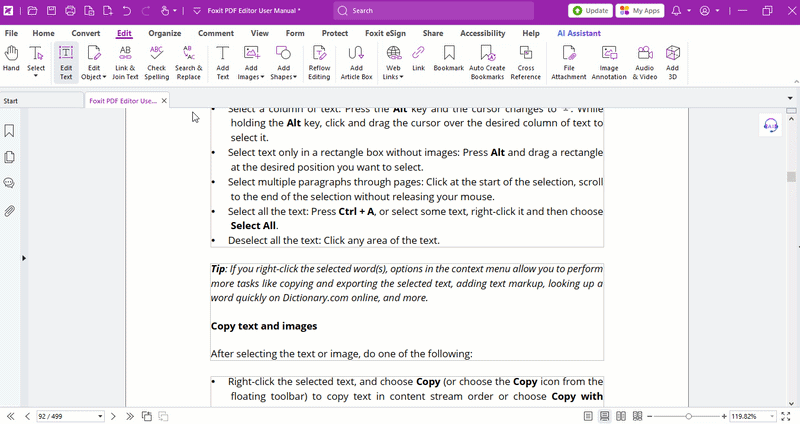Open the Organize ribbon tab
Screen dimensions: 800x424
tap(165, 33)
